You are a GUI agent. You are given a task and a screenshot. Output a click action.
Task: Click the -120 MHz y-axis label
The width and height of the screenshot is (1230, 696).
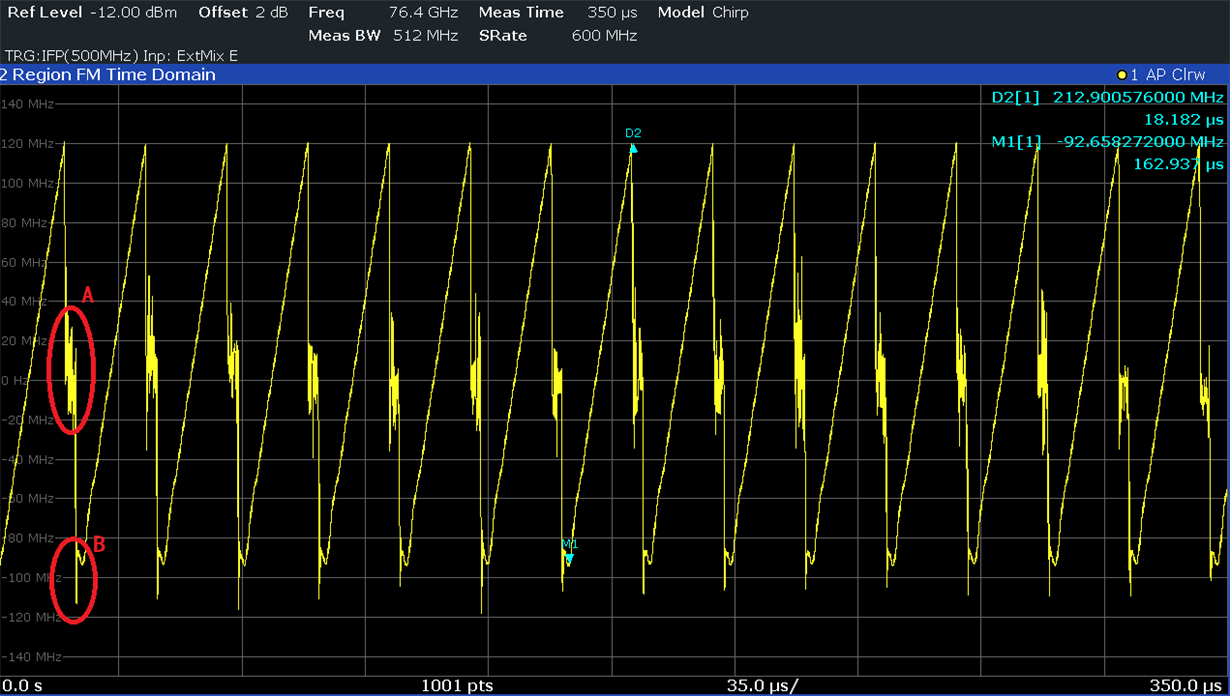point(31,617)
